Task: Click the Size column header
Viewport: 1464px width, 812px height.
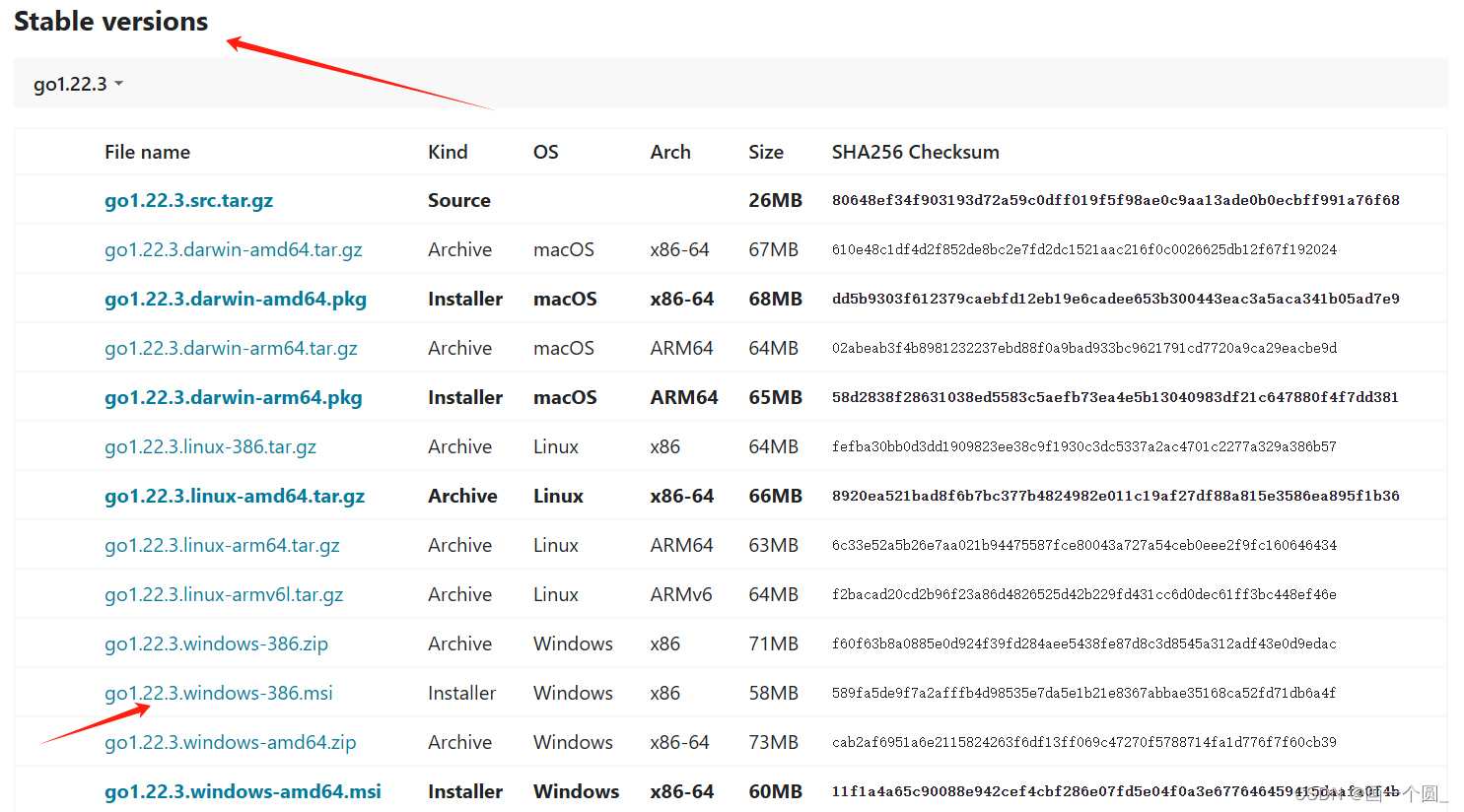Action: (766, 152)
